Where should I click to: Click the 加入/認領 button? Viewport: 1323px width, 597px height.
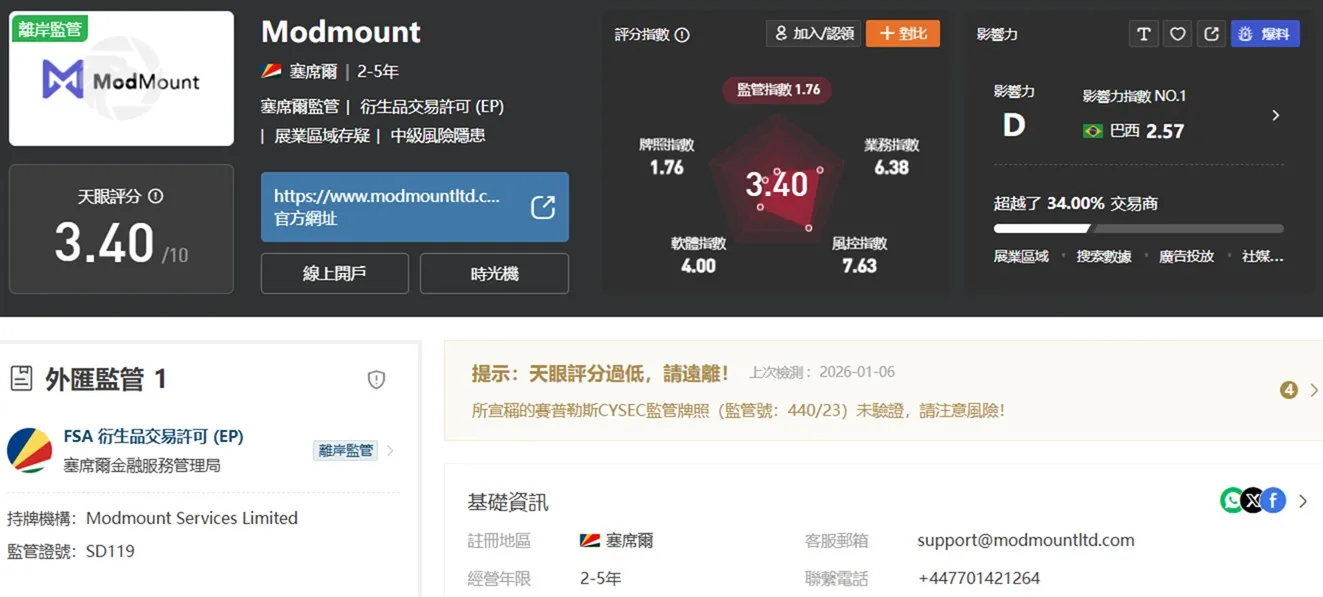(x=812, y=34)
